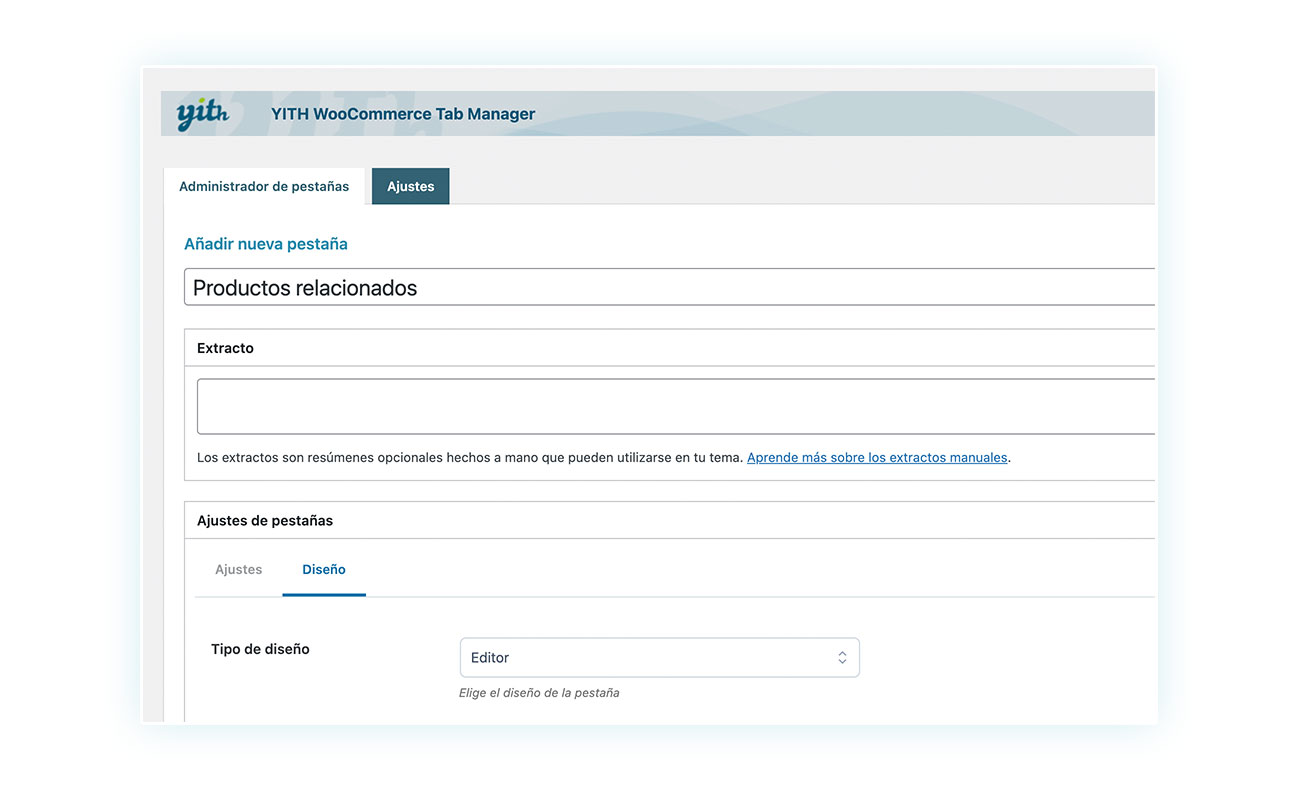Select the Diseño sub-tab
The width and height of the screenshot is (1300, 790).
click(x=324, y=570)
